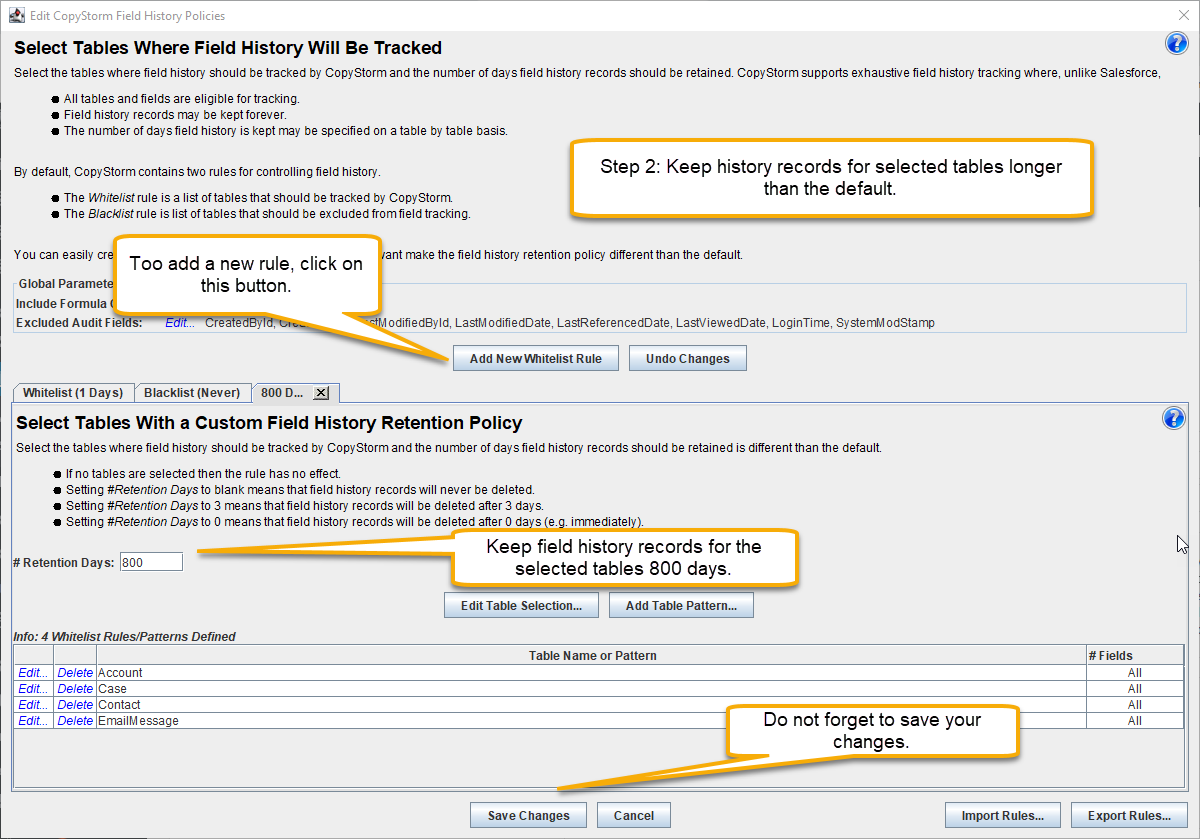Click the All value in EmailMessage row
1200x839 pixels.
[x=1135, y=720]
